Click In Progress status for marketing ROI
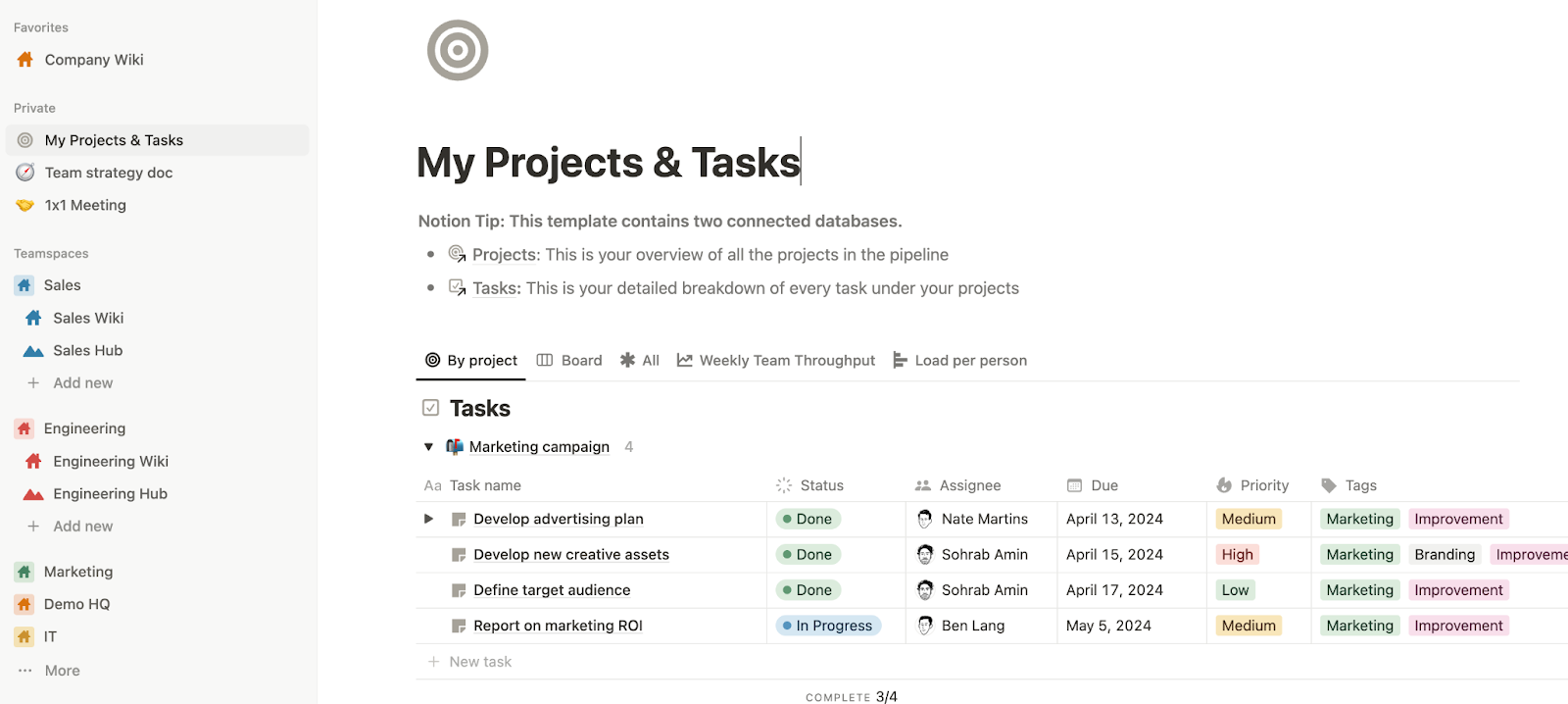The height and width of the screenshot is (704, 1568). pyautogui.click(x=828, y=626)
